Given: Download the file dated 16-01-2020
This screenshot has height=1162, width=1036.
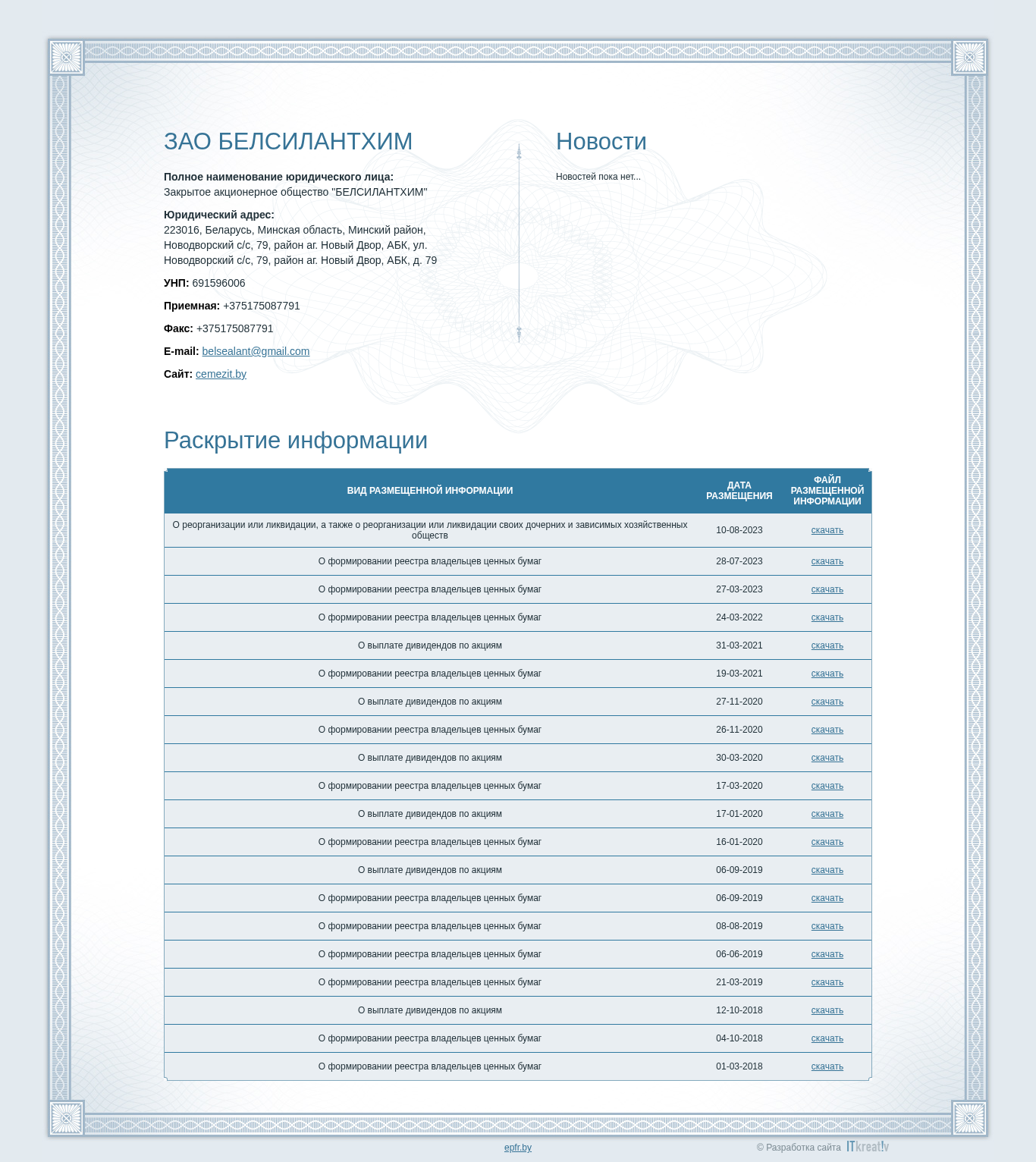Looking at the screenshot, I should coord(827,842).
